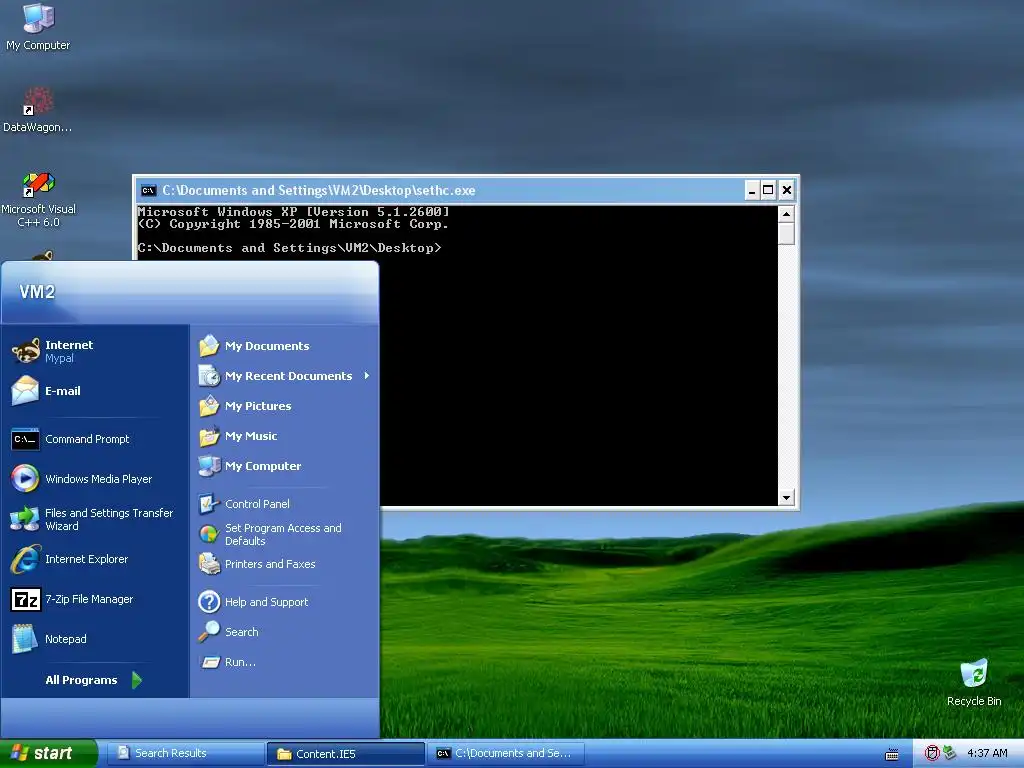Expand My Recent Documents submenu

[x=285, y=376]
